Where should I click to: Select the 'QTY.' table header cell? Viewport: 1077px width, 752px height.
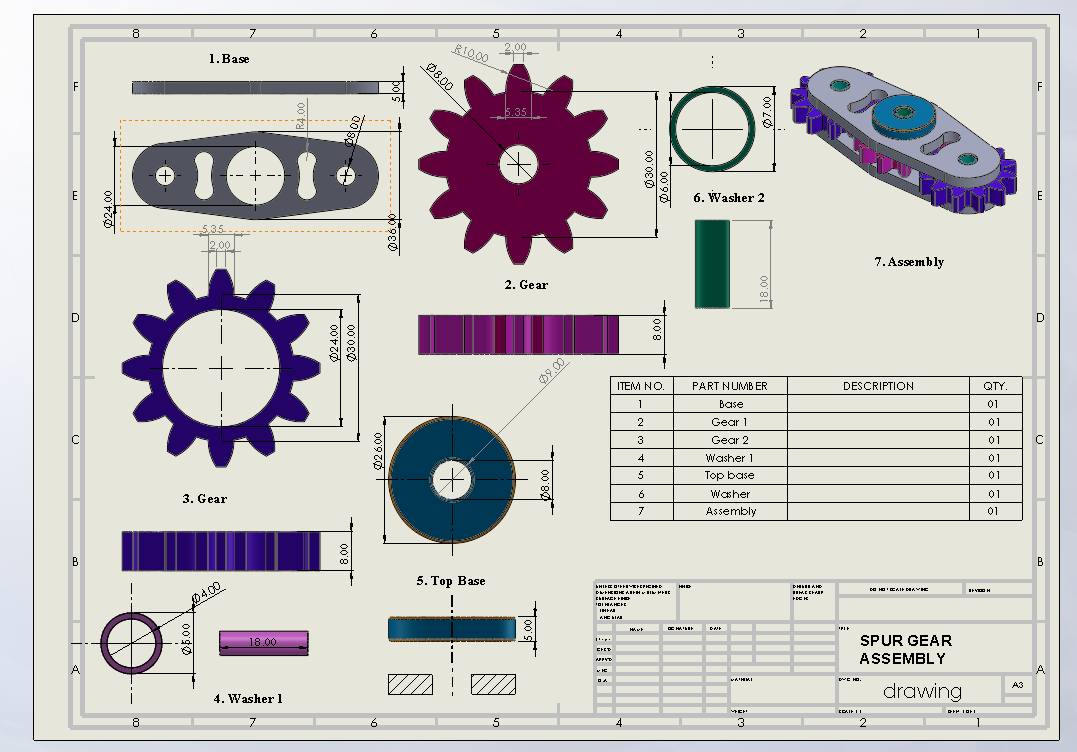click(995, 386)
